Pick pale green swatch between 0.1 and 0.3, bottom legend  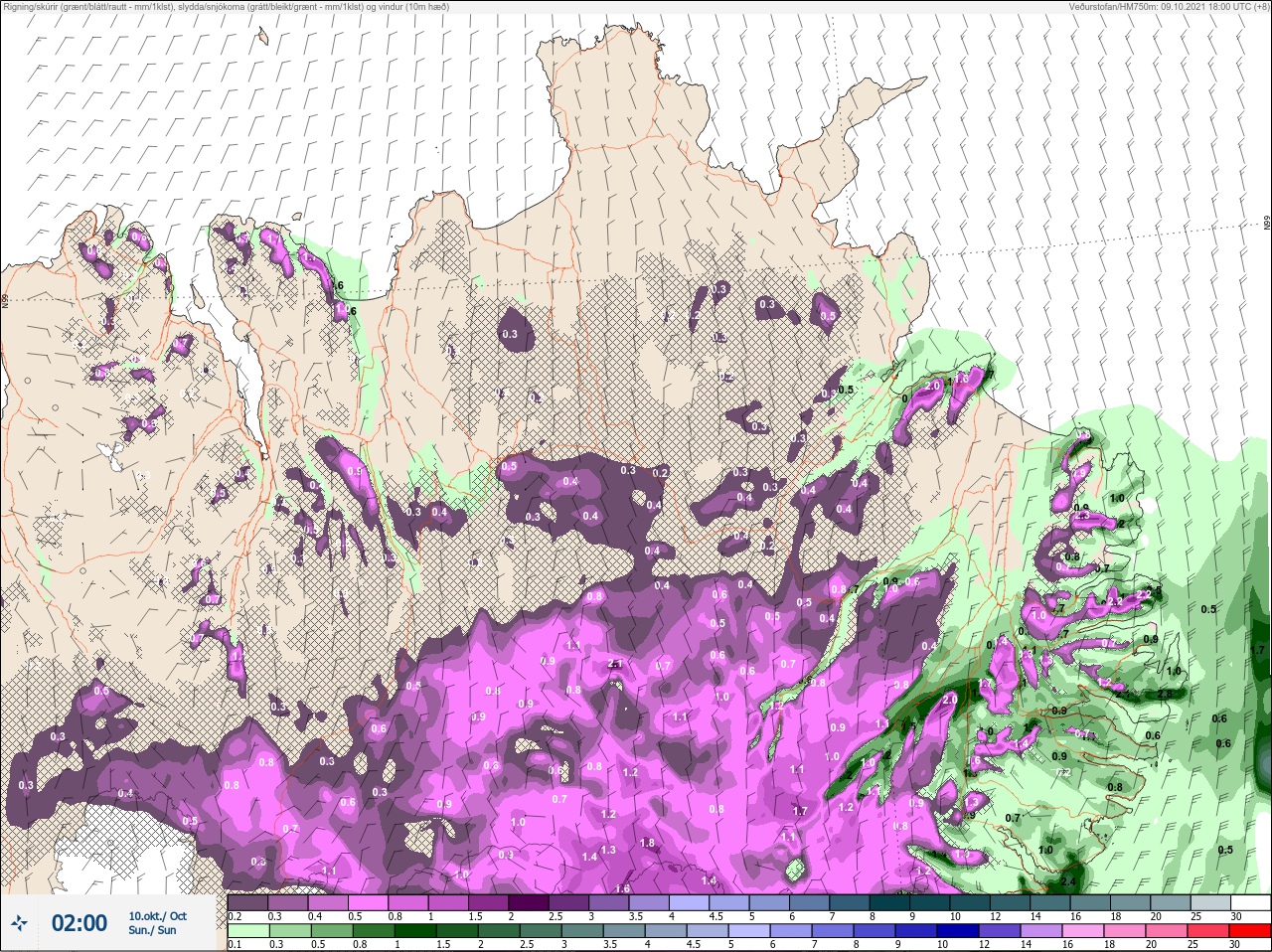247,931
